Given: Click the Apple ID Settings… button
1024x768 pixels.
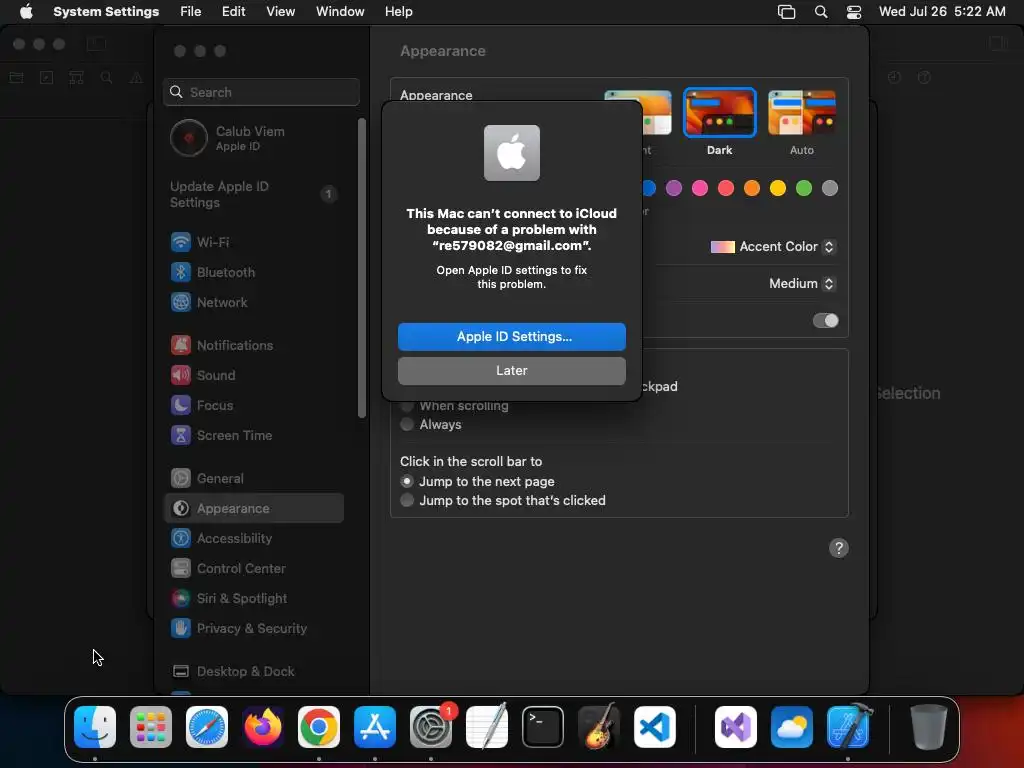Looking at the screenshot, I should [511, 336].
